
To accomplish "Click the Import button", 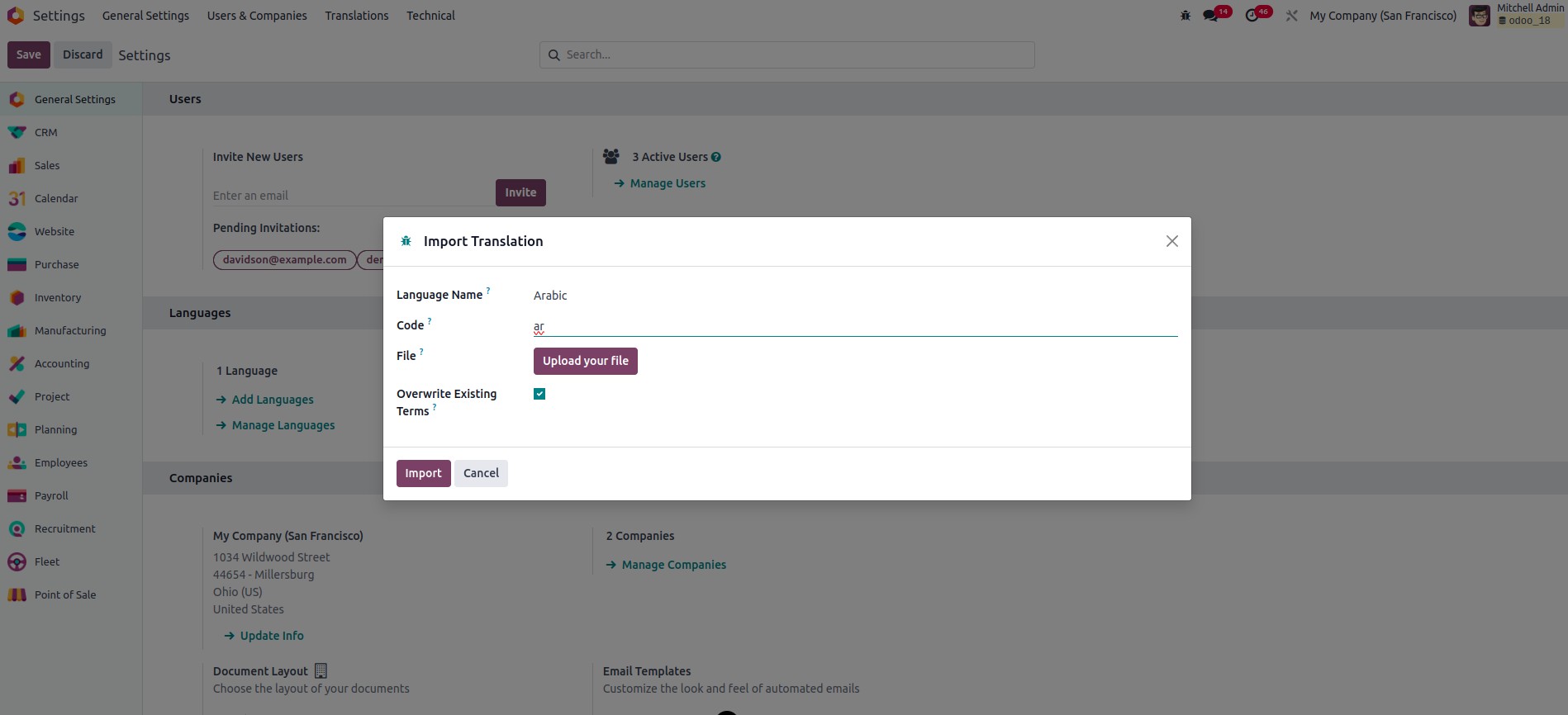I will click(x=423, y=473).
